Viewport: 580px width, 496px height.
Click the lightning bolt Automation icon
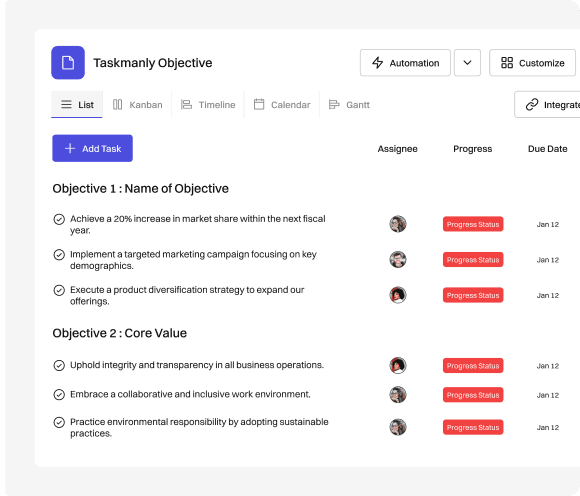click(377, 63)
